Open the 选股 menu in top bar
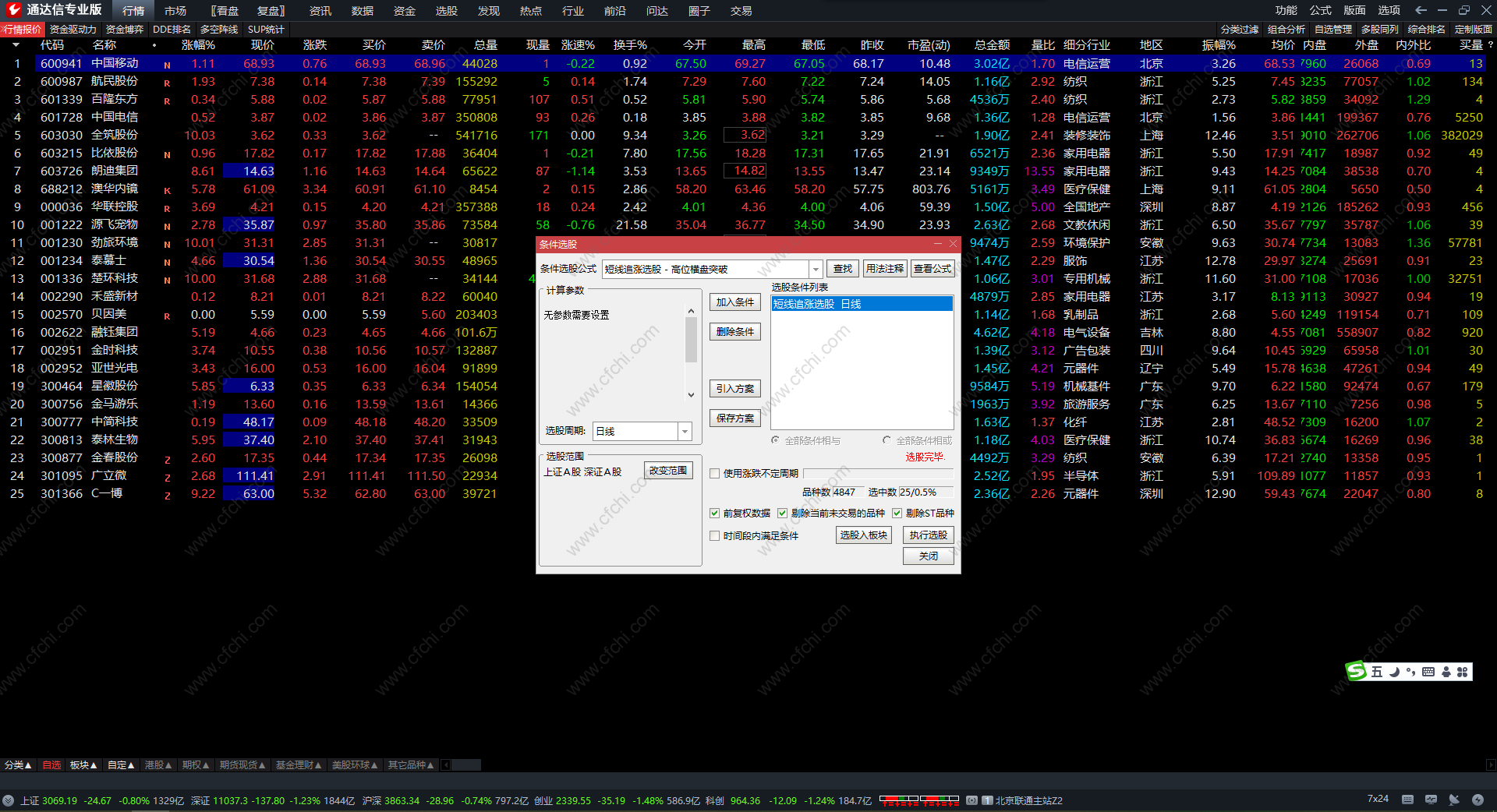 pyautogui.click(x=446, y=11)
